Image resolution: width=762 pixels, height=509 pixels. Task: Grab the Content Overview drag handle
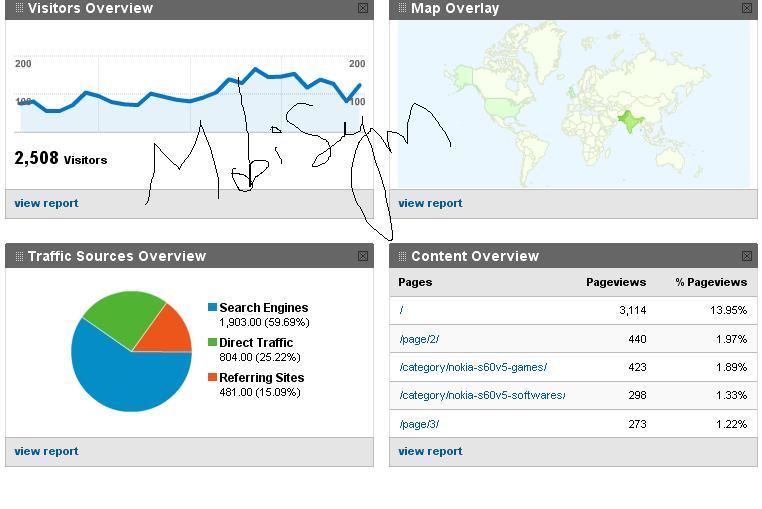click(403, 256)
